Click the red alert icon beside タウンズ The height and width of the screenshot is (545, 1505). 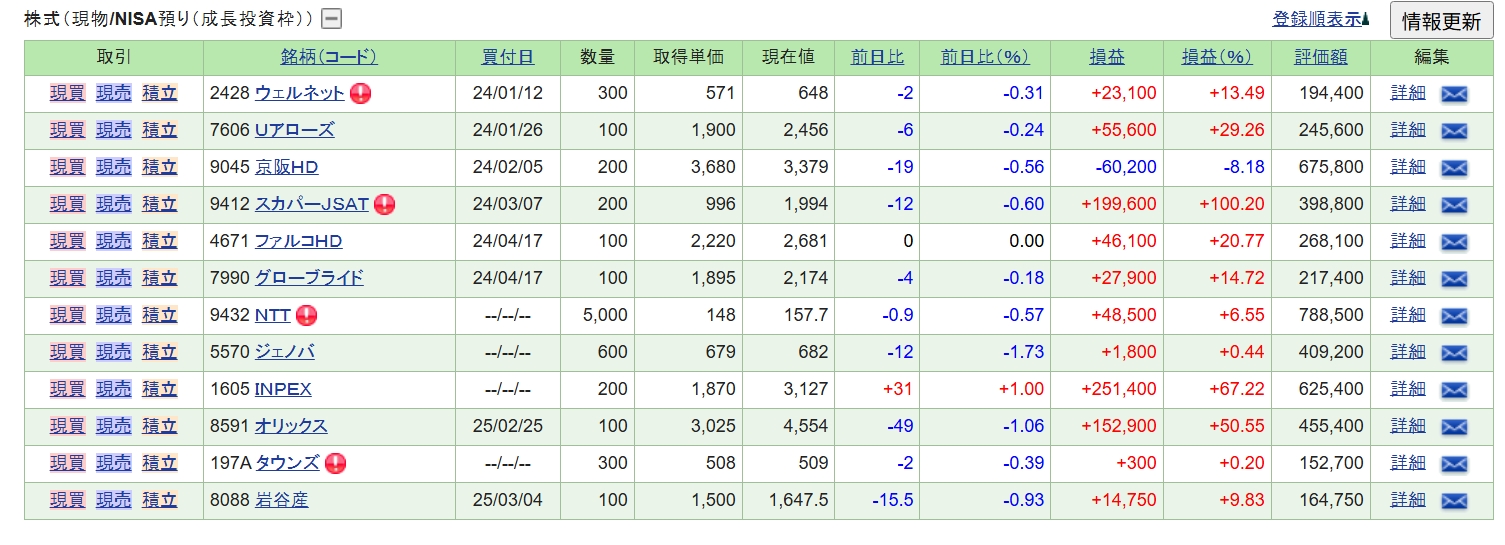coord(335,463)
